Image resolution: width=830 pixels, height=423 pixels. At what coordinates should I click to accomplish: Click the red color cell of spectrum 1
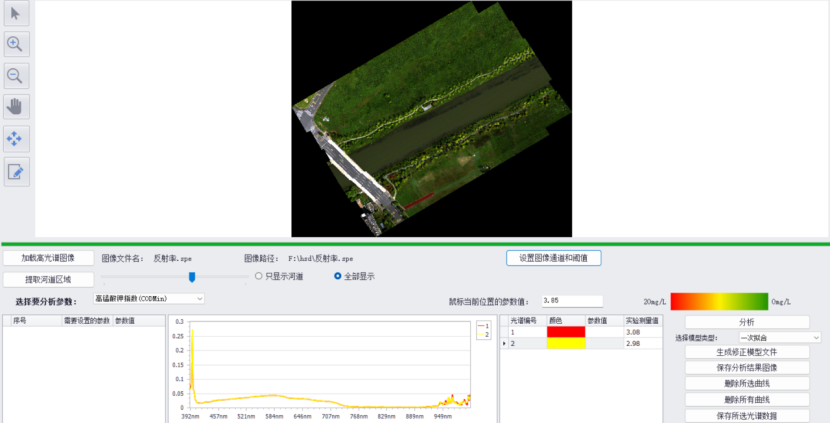click(x=565, y=332)
